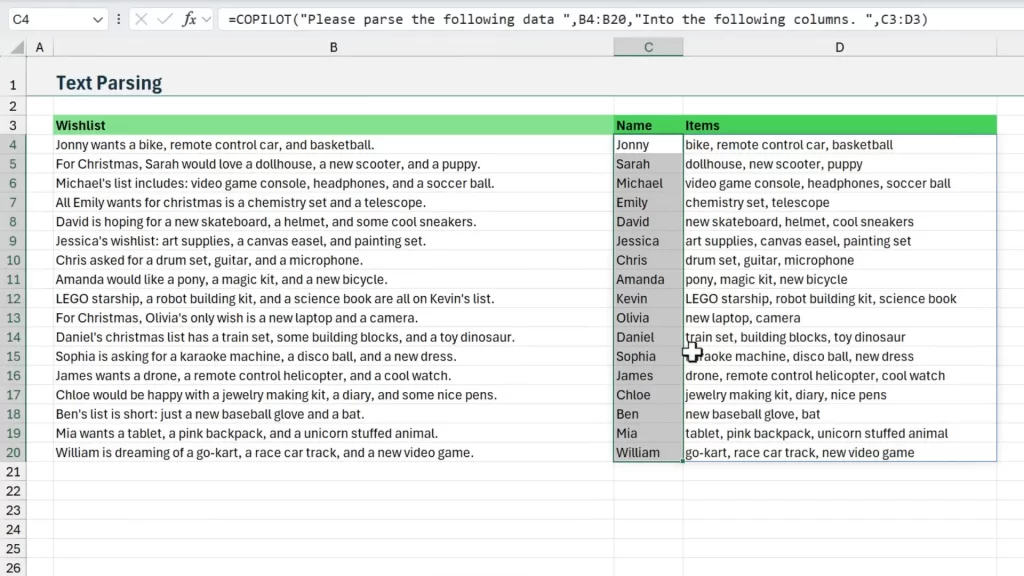This screenshot has width=1024, height=576.
Task: Select the cell 'Daniel's christmas list has'
Action: point(333,337)
